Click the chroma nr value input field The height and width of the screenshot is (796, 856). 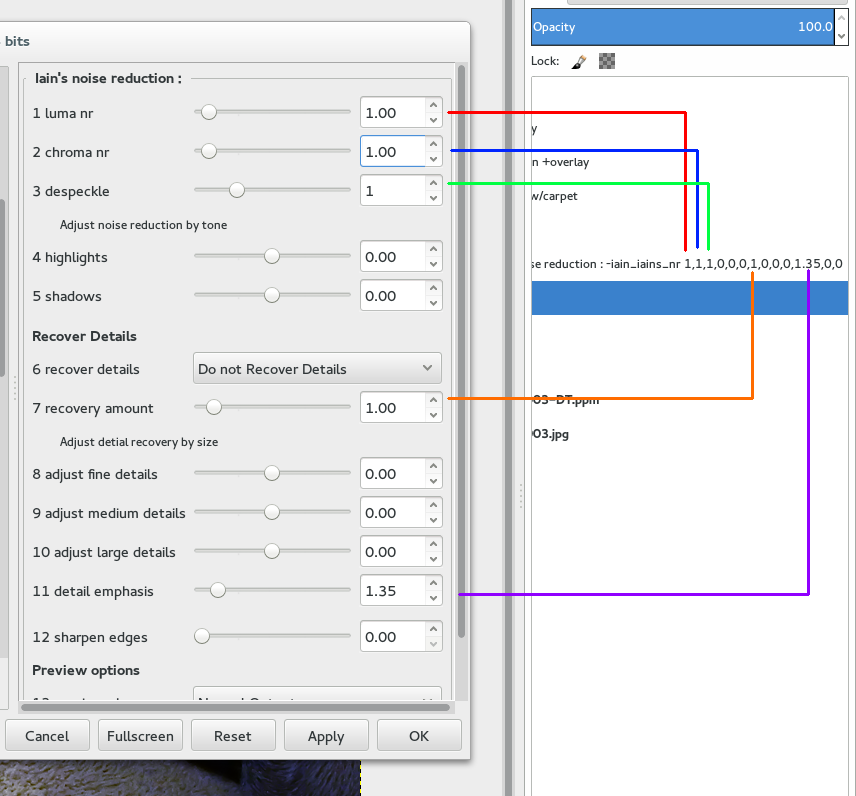(x=390, y=152)
